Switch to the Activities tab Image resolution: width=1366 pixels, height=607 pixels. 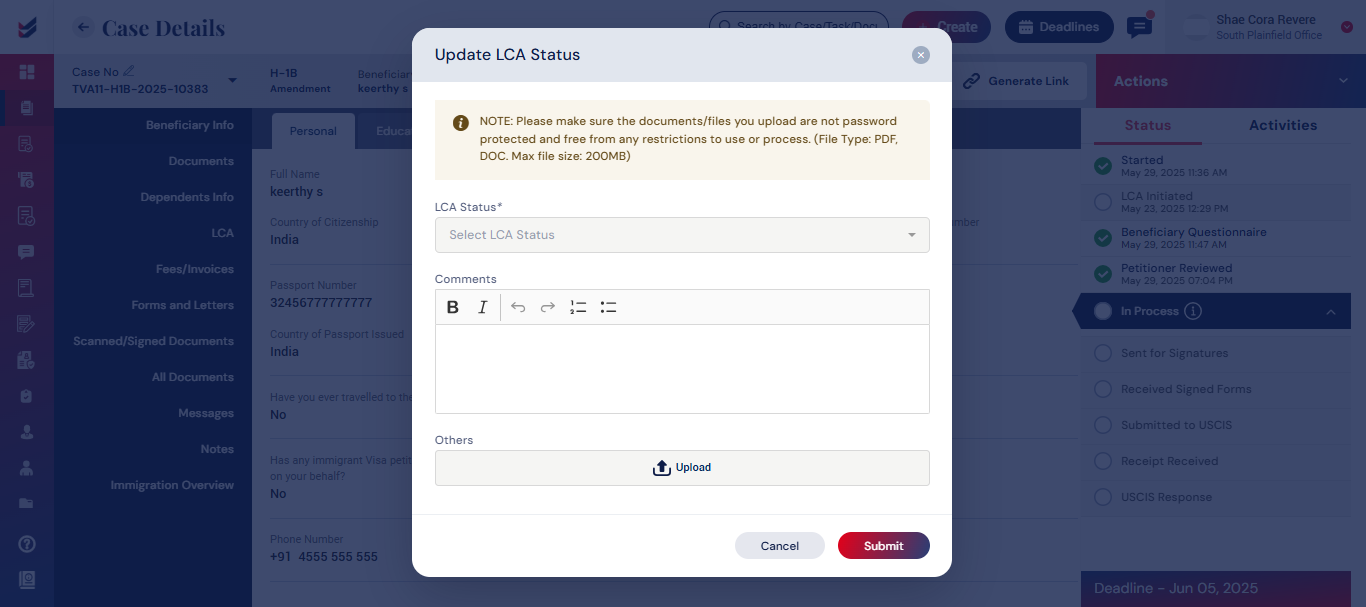click(1283, 125)
